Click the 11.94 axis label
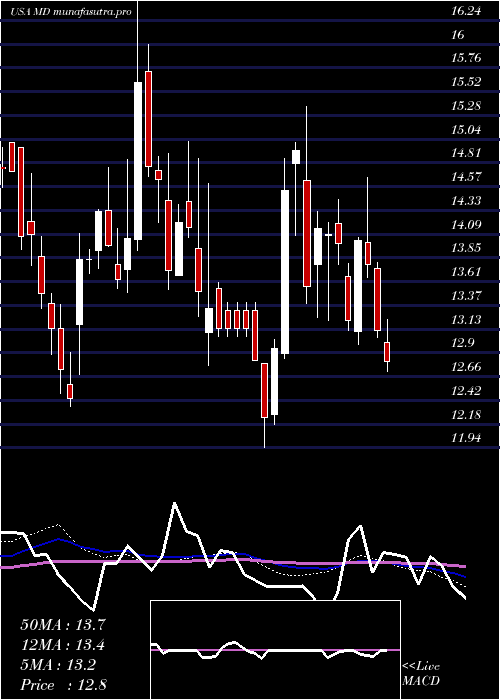Viewport: 500px width, 700px height. 466,438
